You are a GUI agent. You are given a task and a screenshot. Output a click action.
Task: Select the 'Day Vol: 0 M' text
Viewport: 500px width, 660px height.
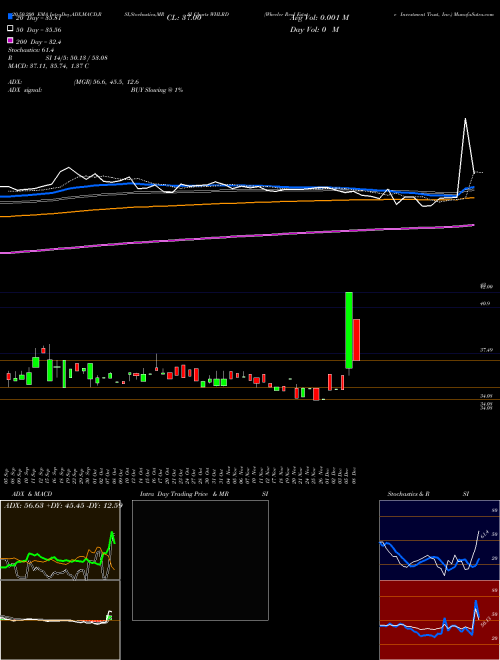pyautogui.click(x=314, y=29)
